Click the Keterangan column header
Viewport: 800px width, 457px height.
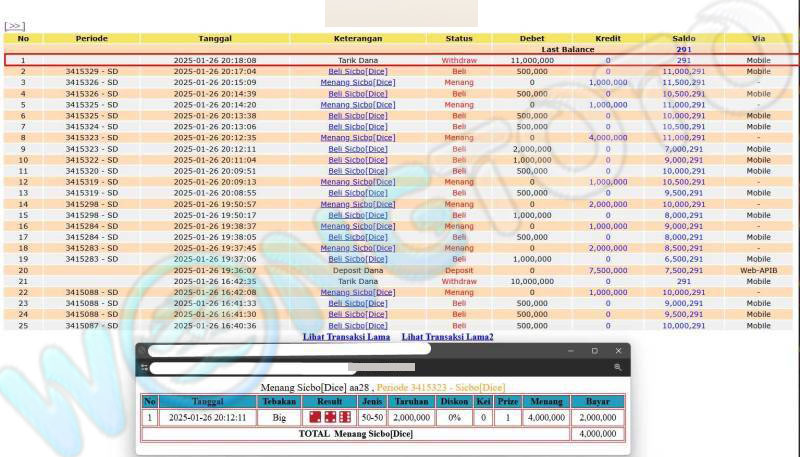[x=358, y=38]
